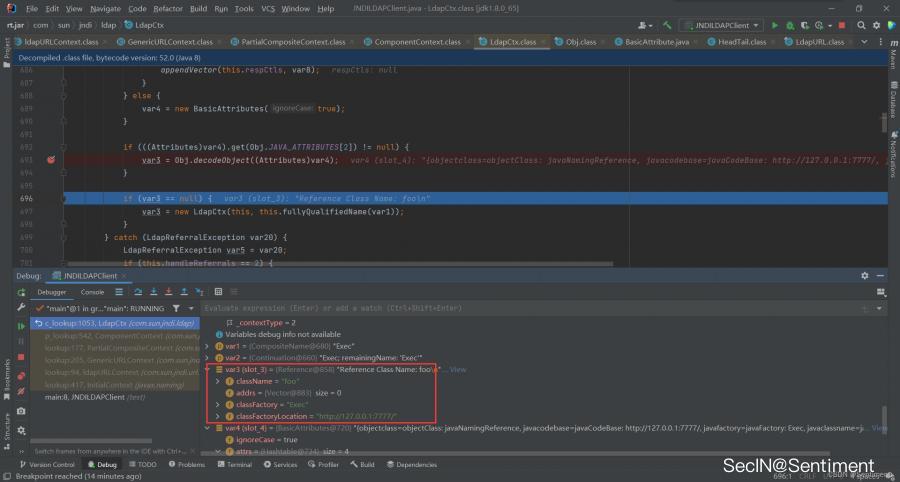
Task: Select the main:8, JNDILDAPClient stack frame
Action: tap(85, 397)
